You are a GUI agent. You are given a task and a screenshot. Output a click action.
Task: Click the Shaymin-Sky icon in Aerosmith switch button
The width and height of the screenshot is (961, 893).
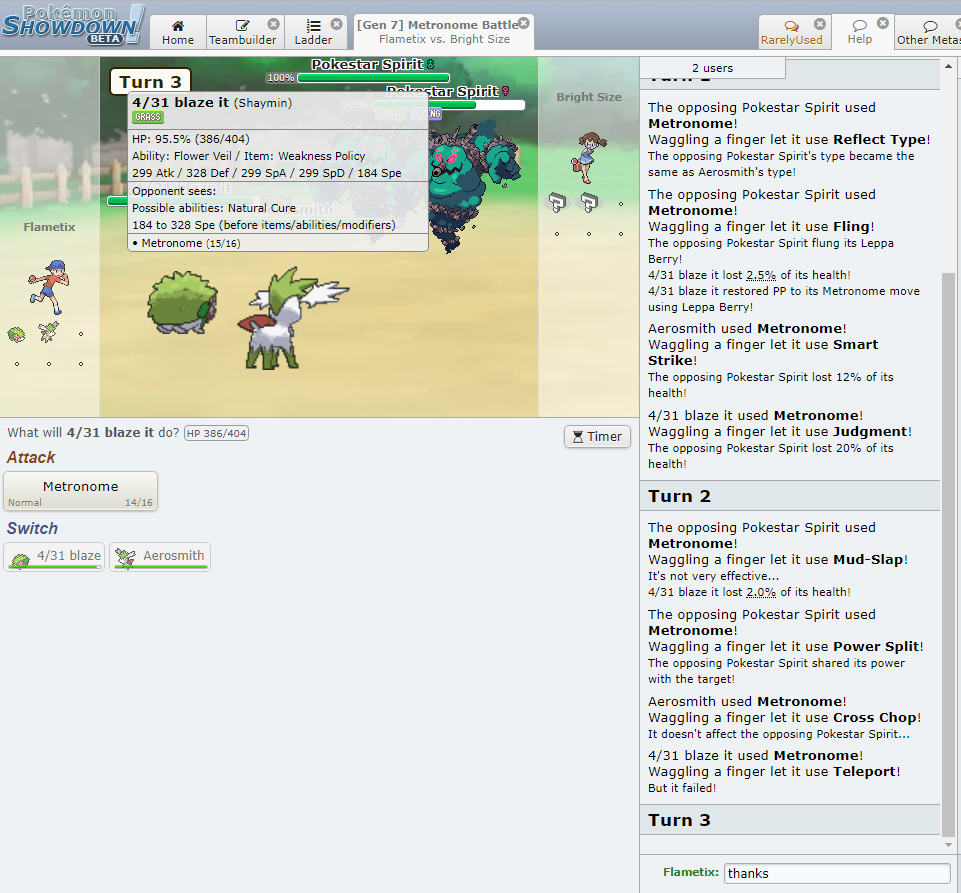point(126,557)
